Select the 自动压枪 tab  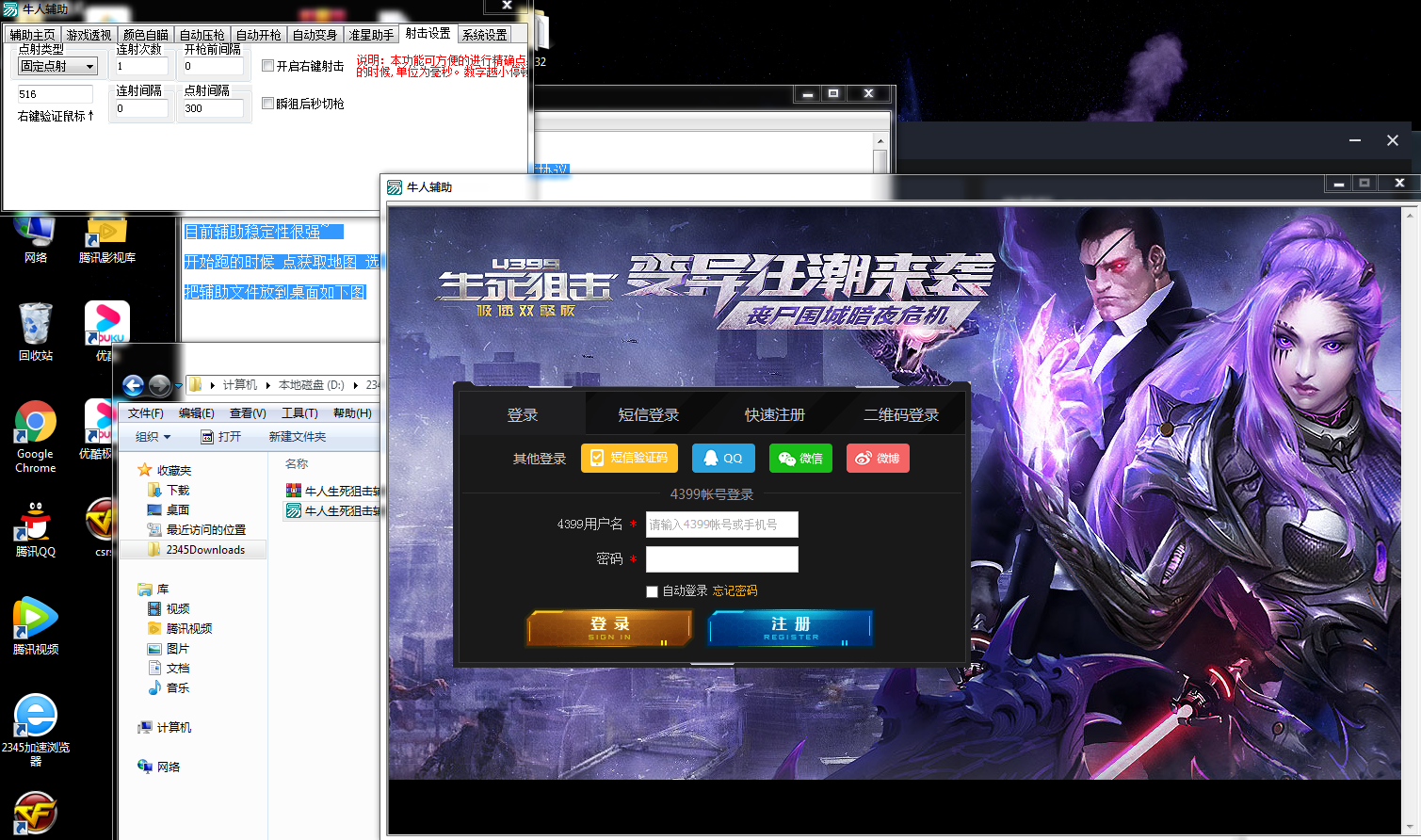click(202, 35)
